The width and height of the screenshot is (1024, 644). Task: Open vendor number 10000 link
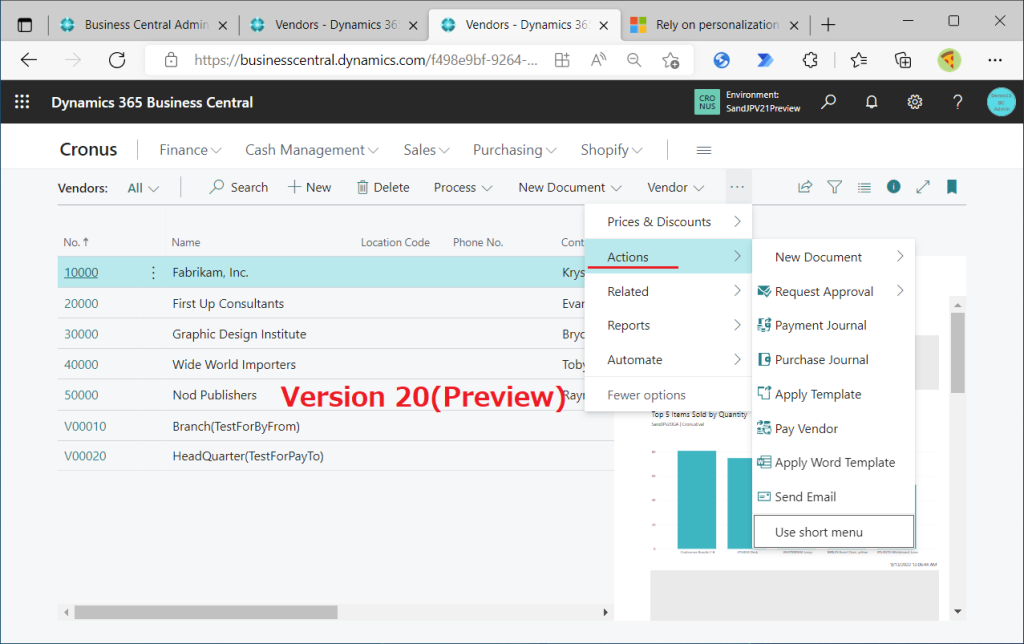(x=81, y=272)
